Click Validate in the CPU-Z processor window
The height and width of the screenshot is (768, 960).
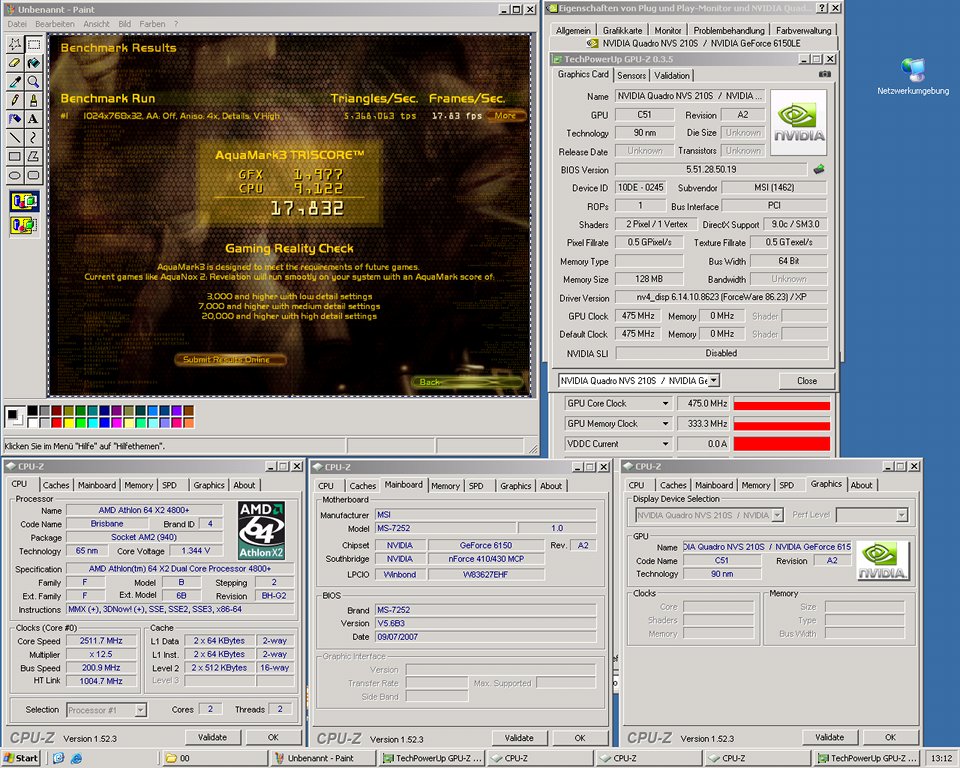pyautogui.click(x=212, y=737)
